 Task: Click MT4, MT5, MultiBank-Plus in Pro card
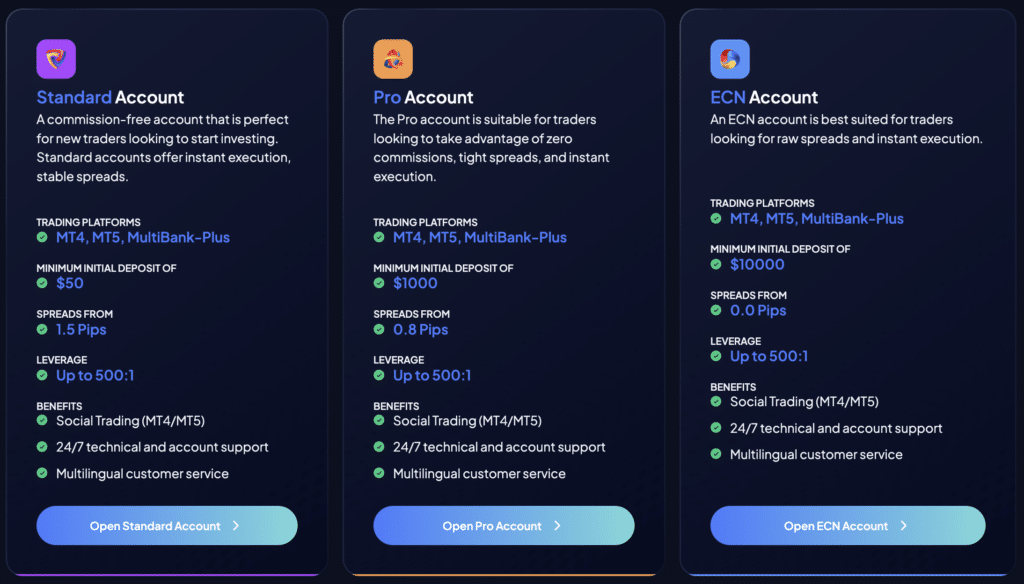pyautogui.click(x=479, y=238)
